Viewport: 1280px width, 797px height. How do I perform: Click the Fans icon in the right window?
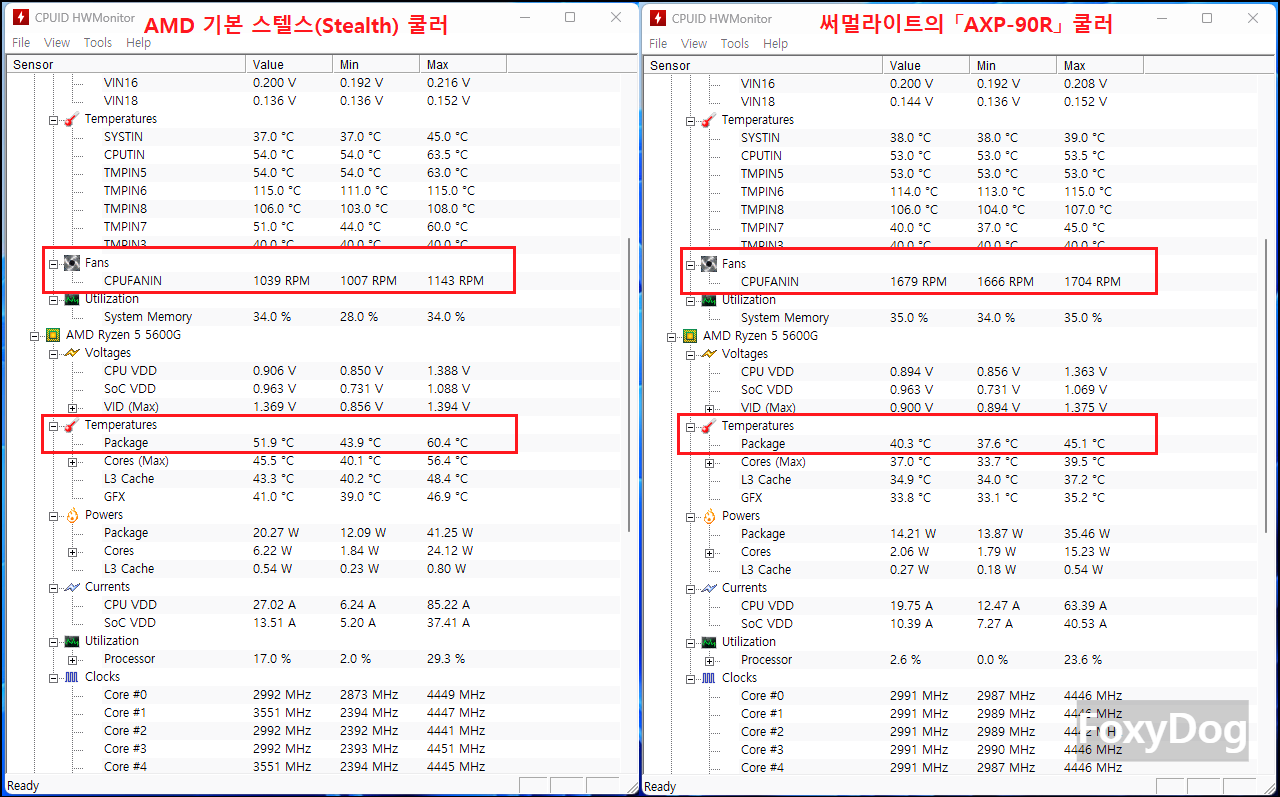pos(708,264)
